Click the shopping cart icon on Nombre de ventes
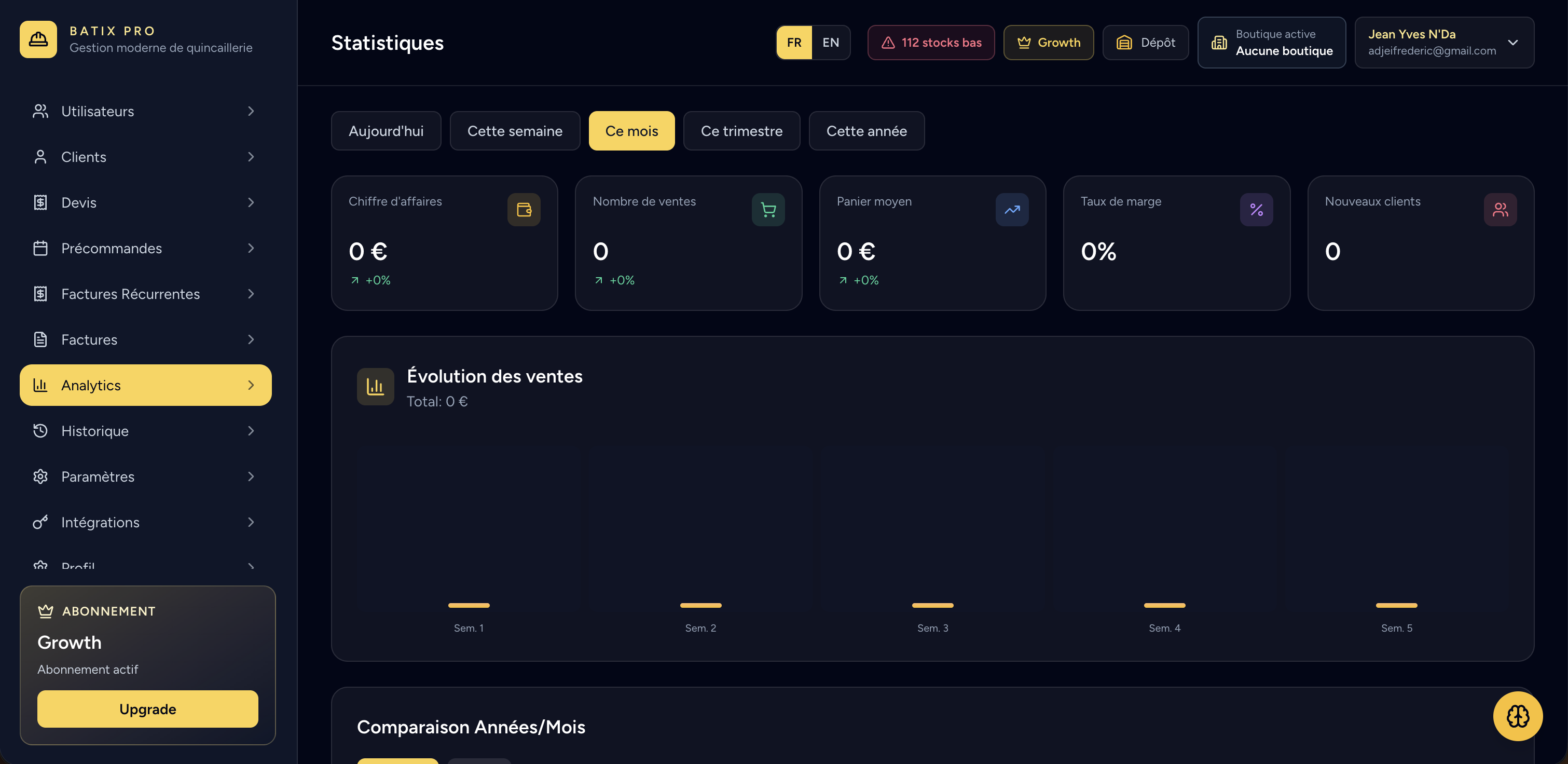1568x764 pixels. [x=768, y=209]
